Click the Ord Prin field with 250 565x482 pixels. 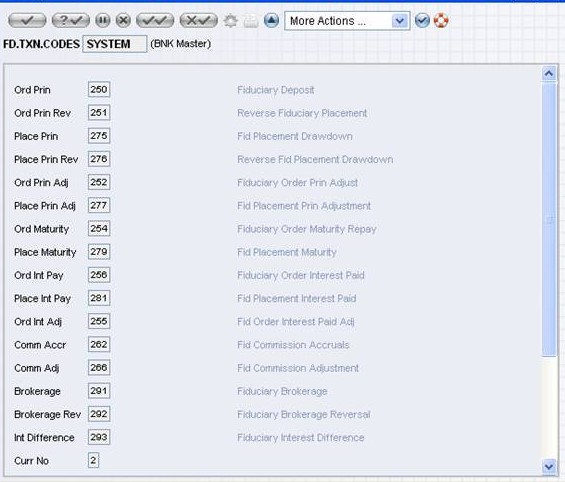(99, 89)
